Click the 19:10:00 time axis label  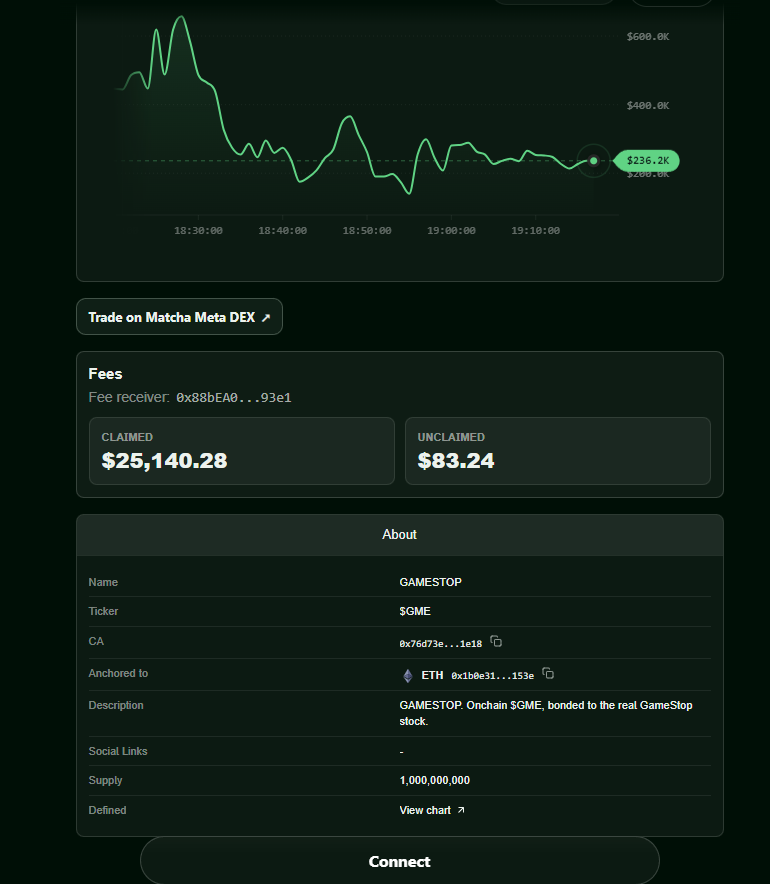tap(536, 231)
